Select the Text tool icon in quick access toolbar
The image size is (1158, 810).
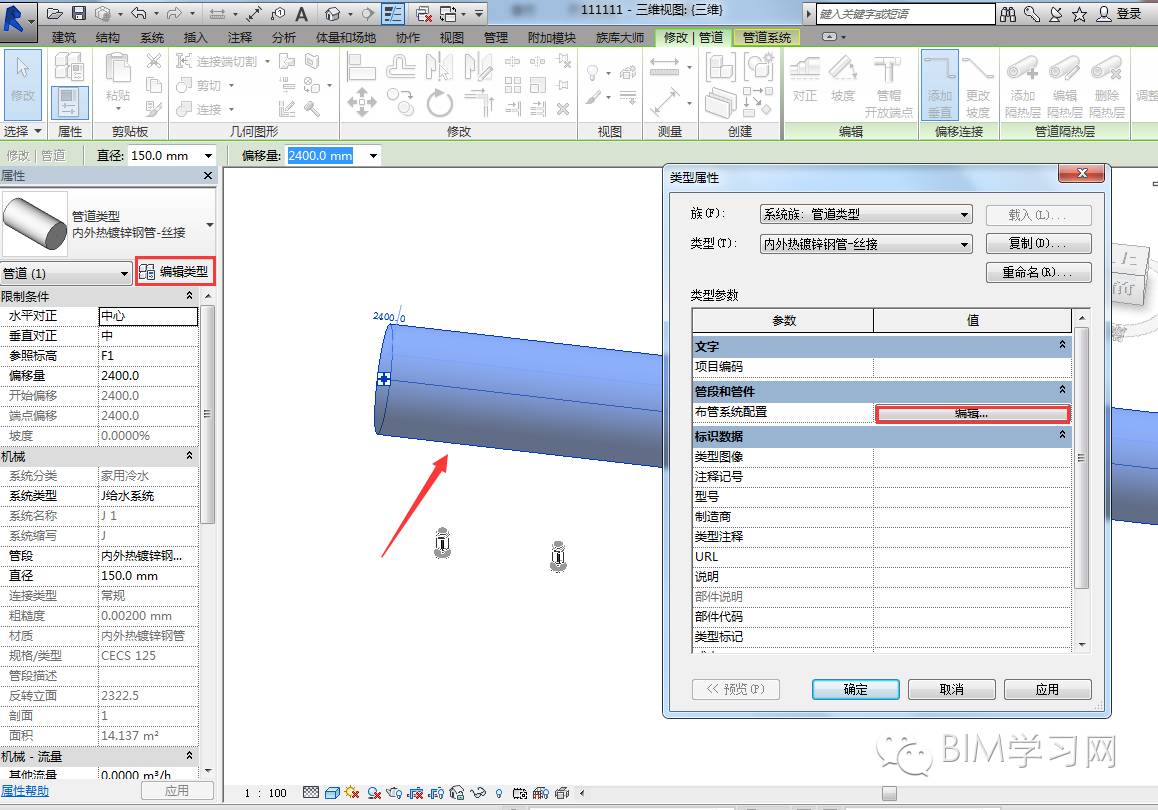[301, 13]
